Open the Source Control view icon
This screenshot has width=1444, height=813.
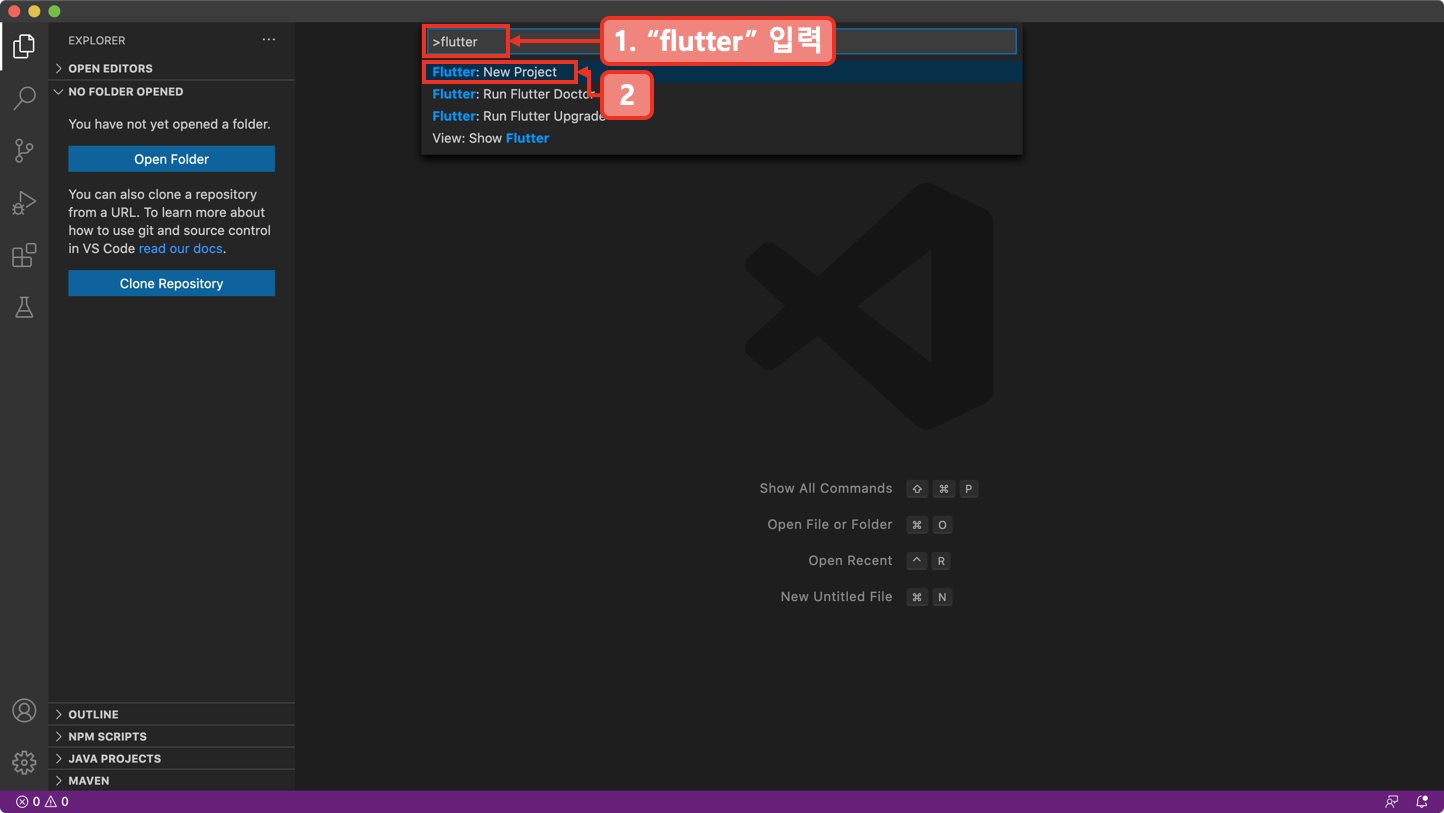(x=24, y=150)
